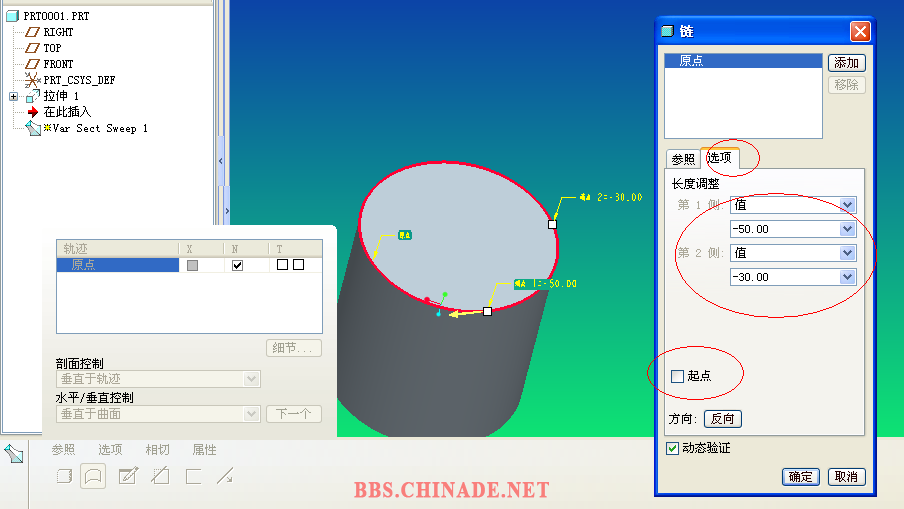Expand the 拉伸 1 feature node
This screenshot has width=904, height=509.
13,96
